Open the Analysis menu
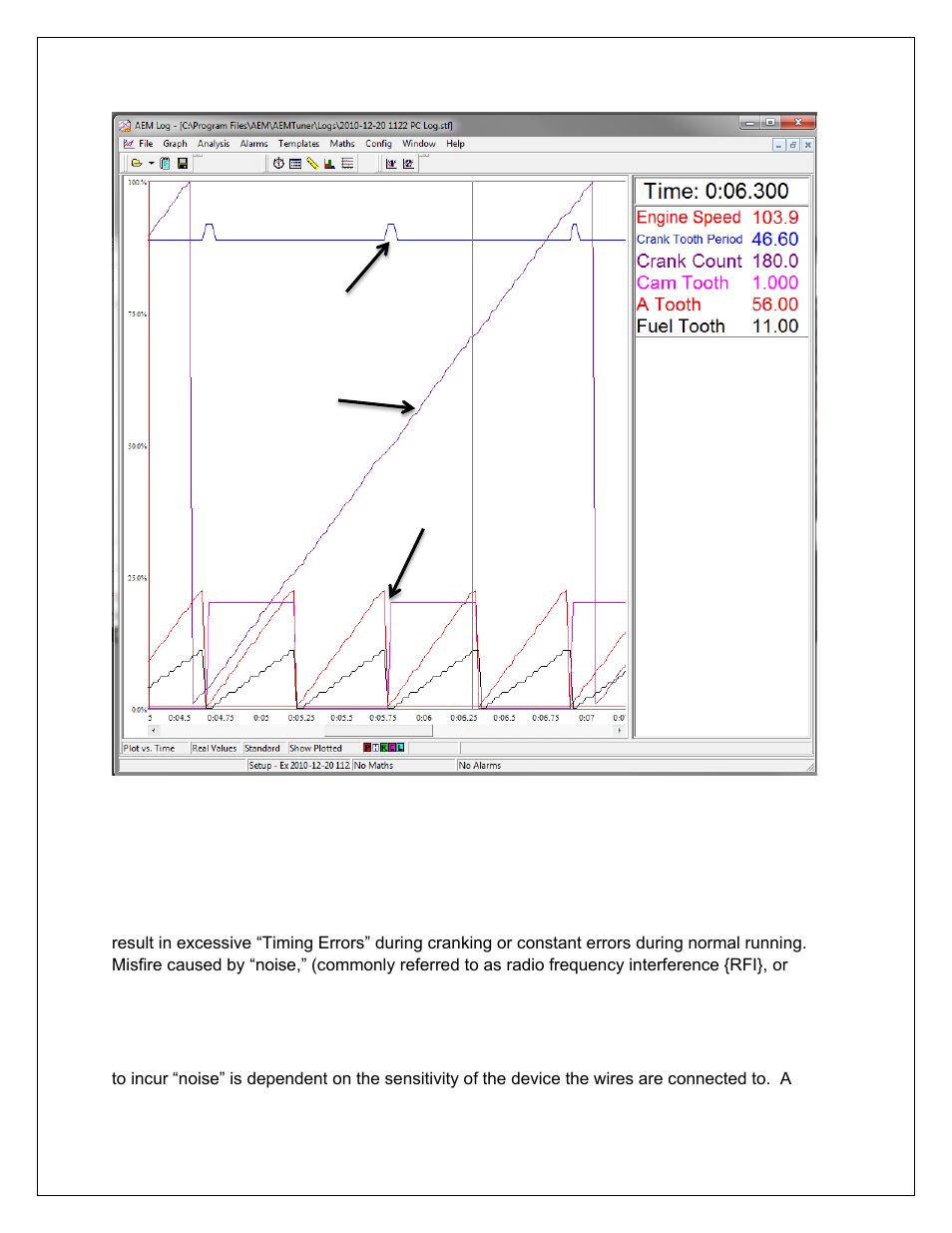The width and height of the screenshot is (952, 1233). tap(214, 144)
